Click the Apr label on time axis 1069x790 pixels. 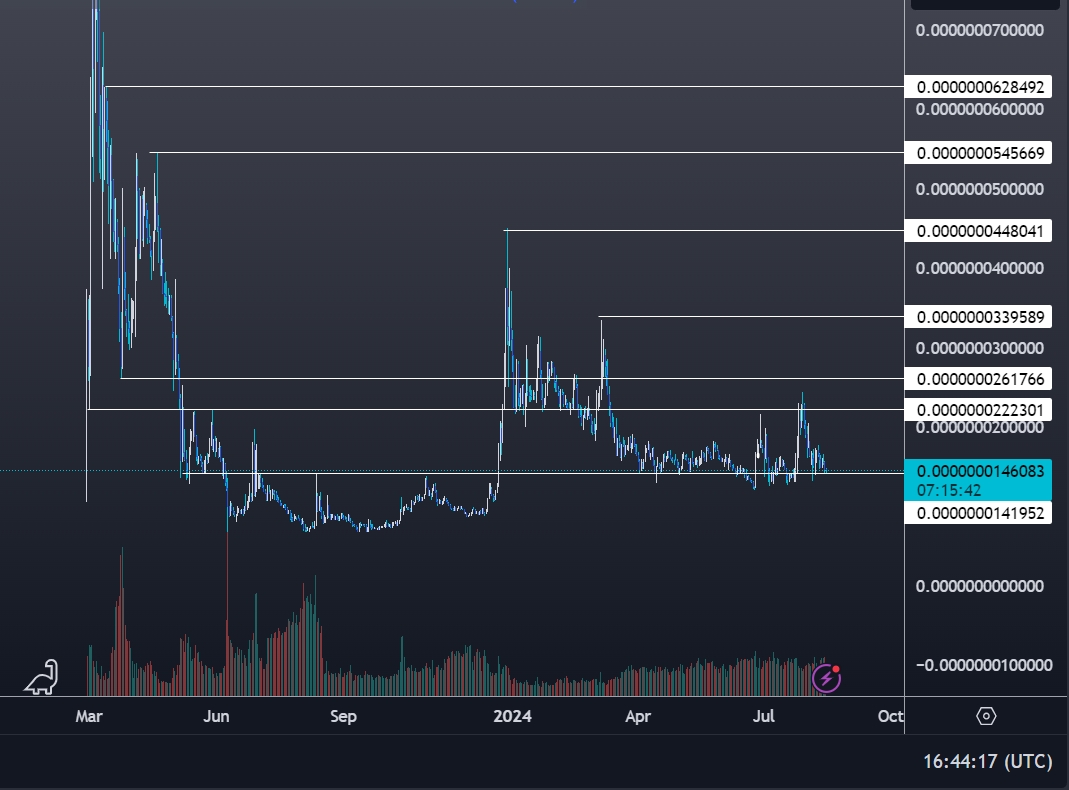coord(638,716)
